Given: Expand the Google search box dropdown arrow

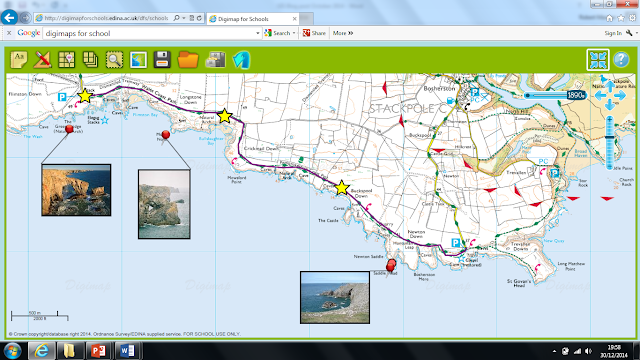Looking at the screenshot, I should coord(258,33).
